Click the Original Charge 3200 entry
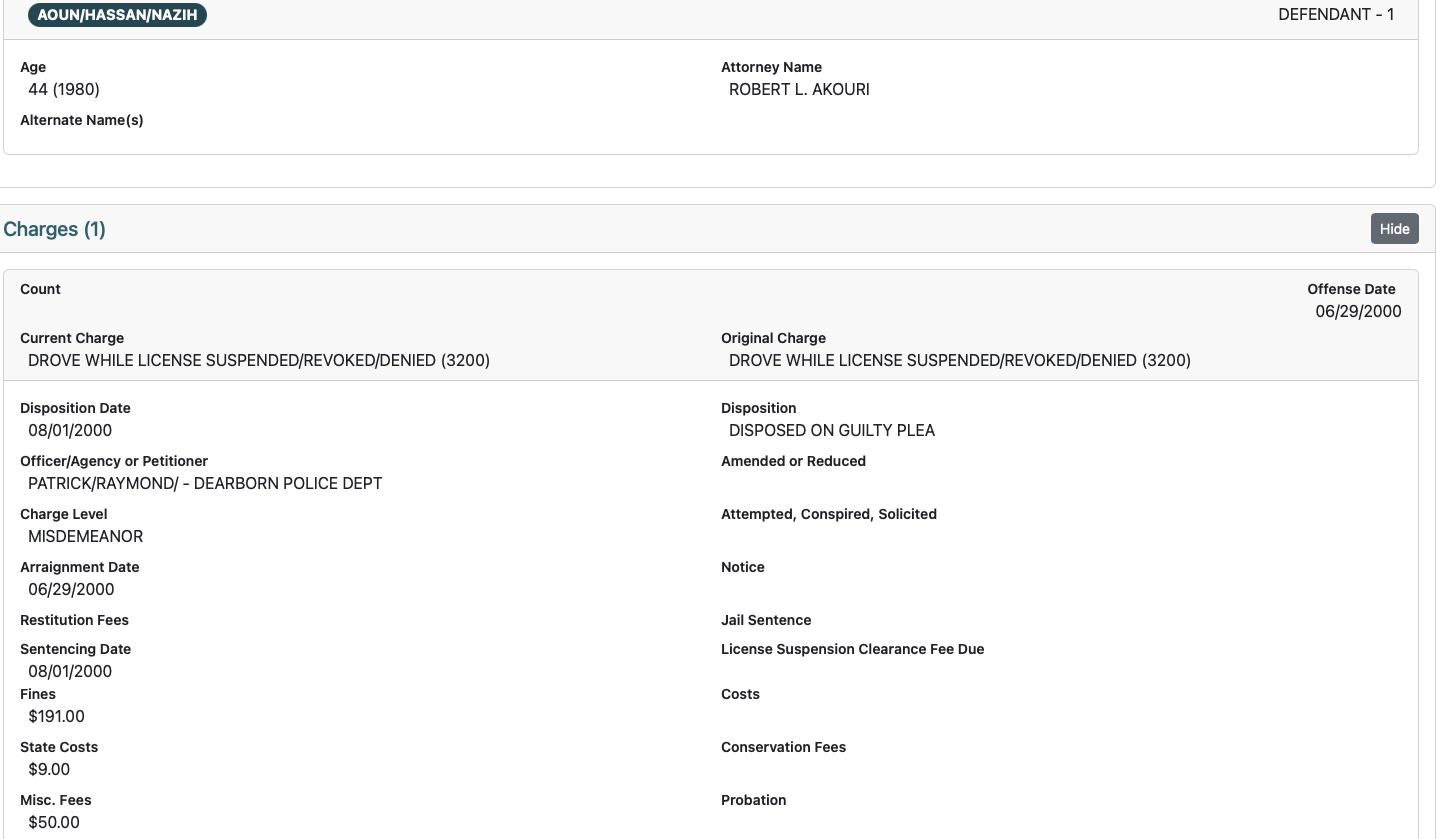 [x=959, y=360]
